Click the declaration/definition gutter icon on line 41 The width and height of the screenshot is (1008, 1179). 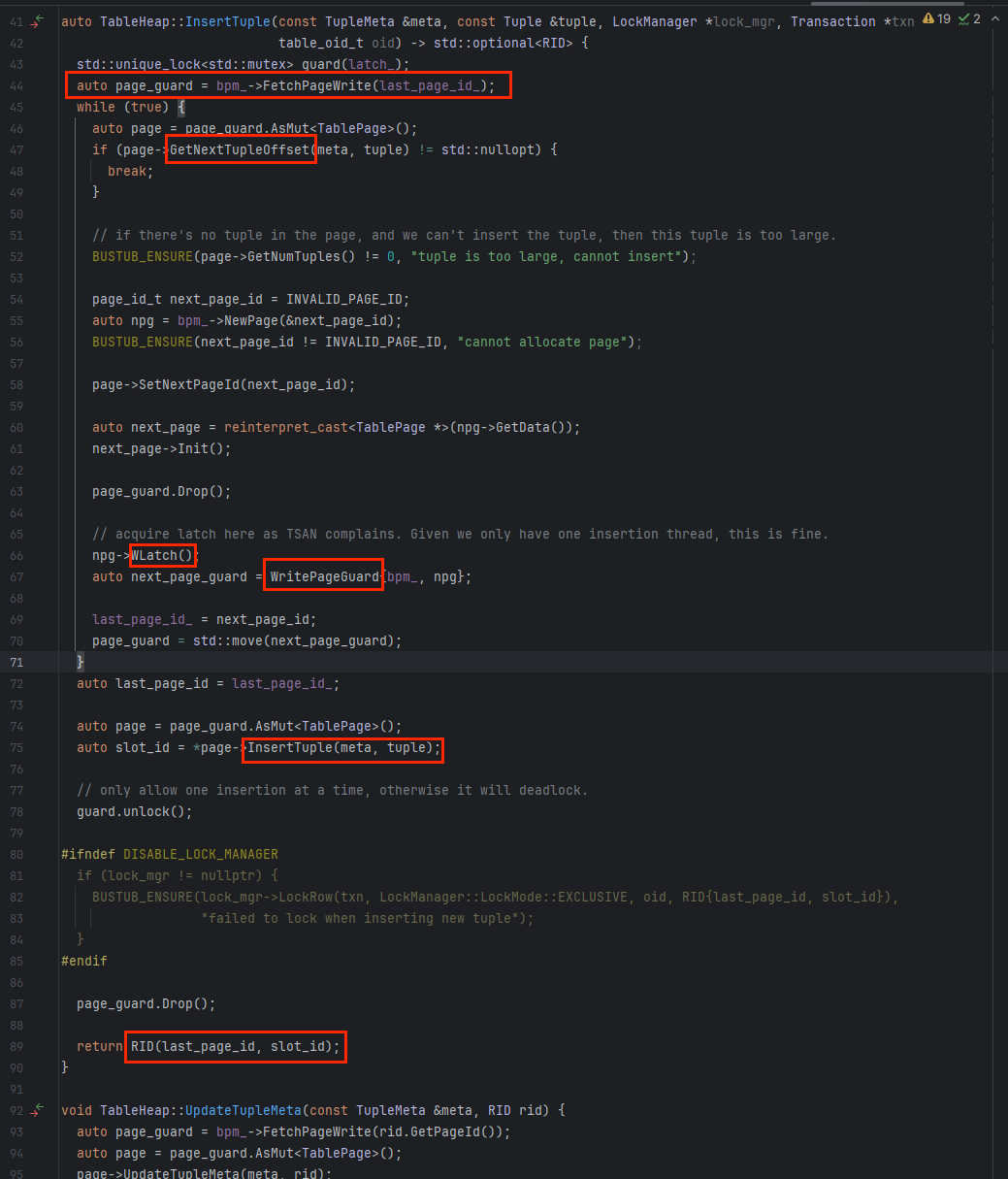tap(38, 20)
